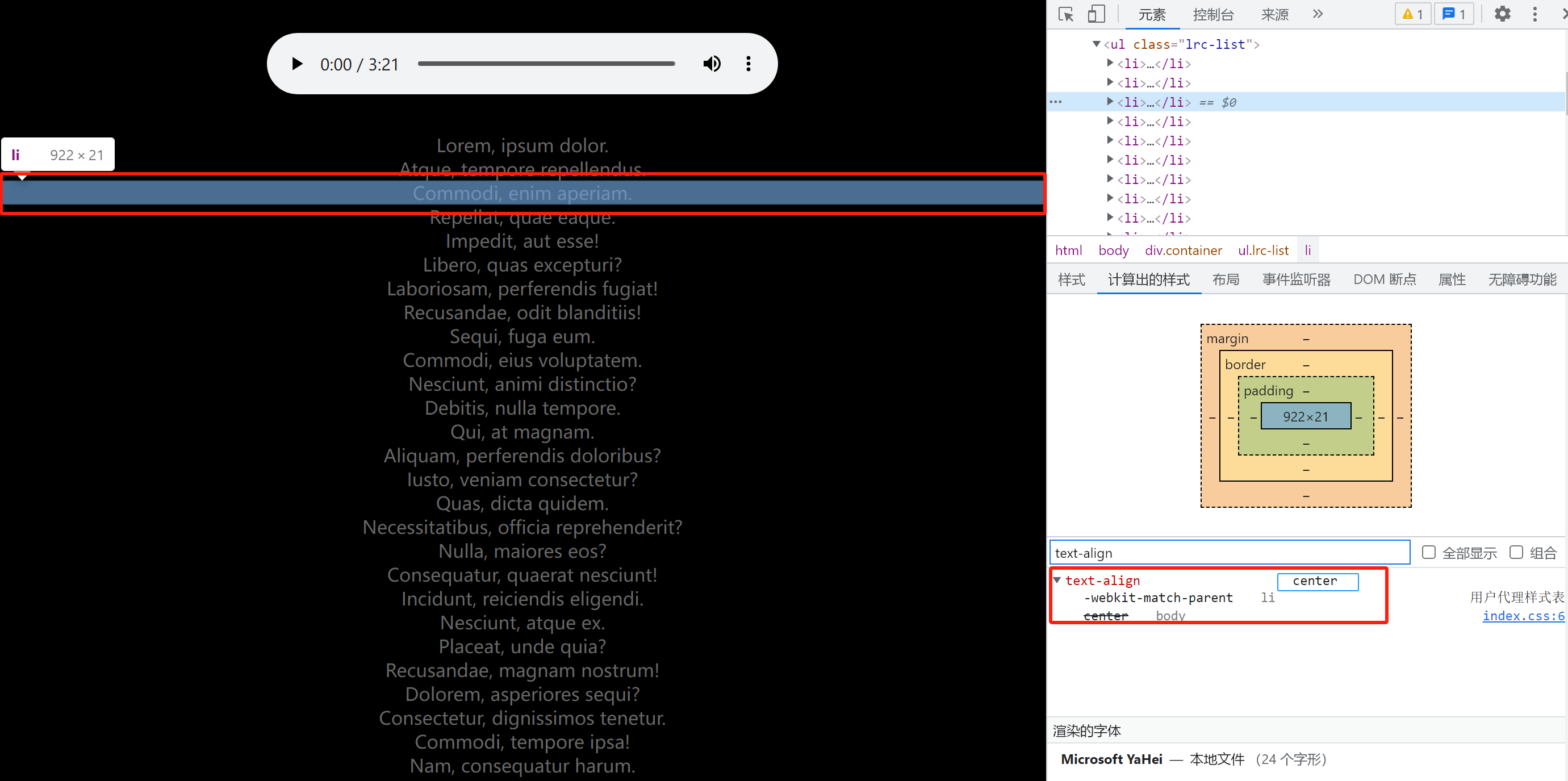Switch to the 来源 tab
Screen dimensions: 1568x781
1274,15
